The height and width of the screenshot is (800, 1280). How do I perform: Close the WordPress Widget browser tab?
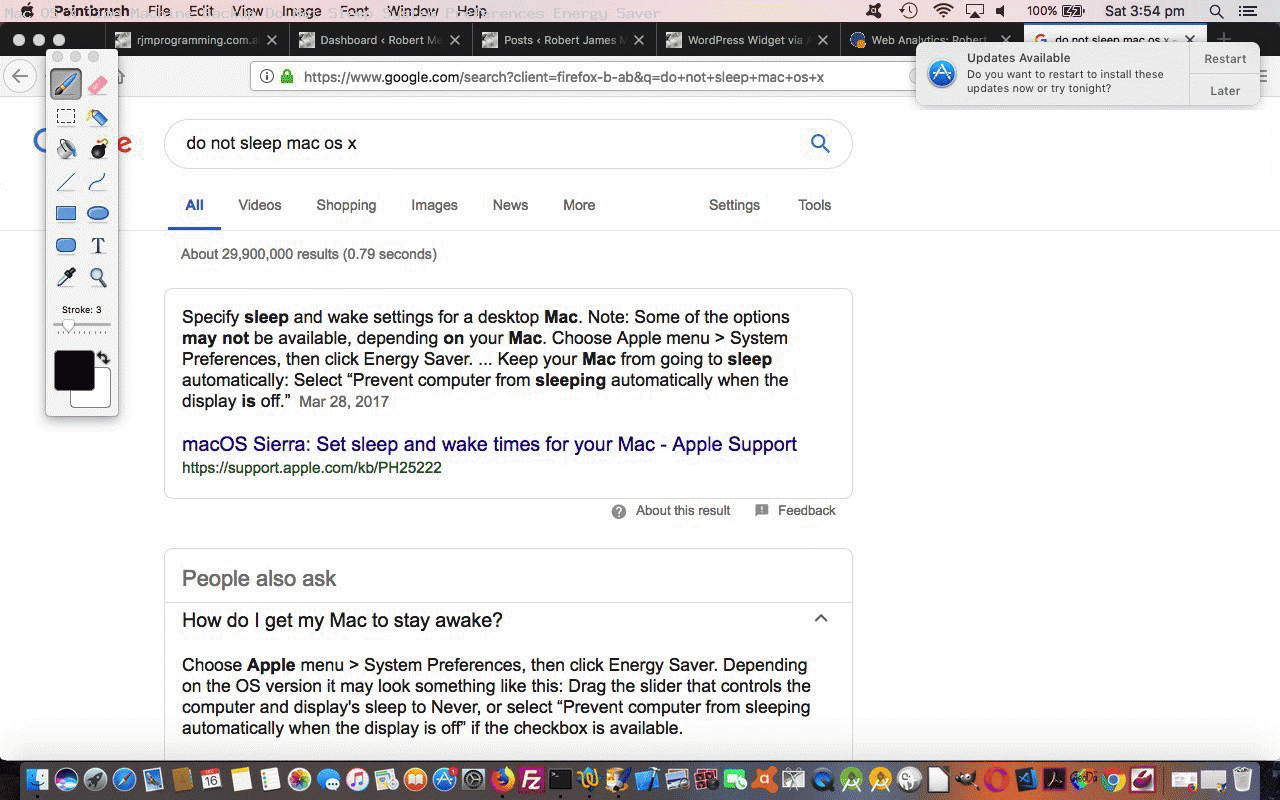pos(822,41)
